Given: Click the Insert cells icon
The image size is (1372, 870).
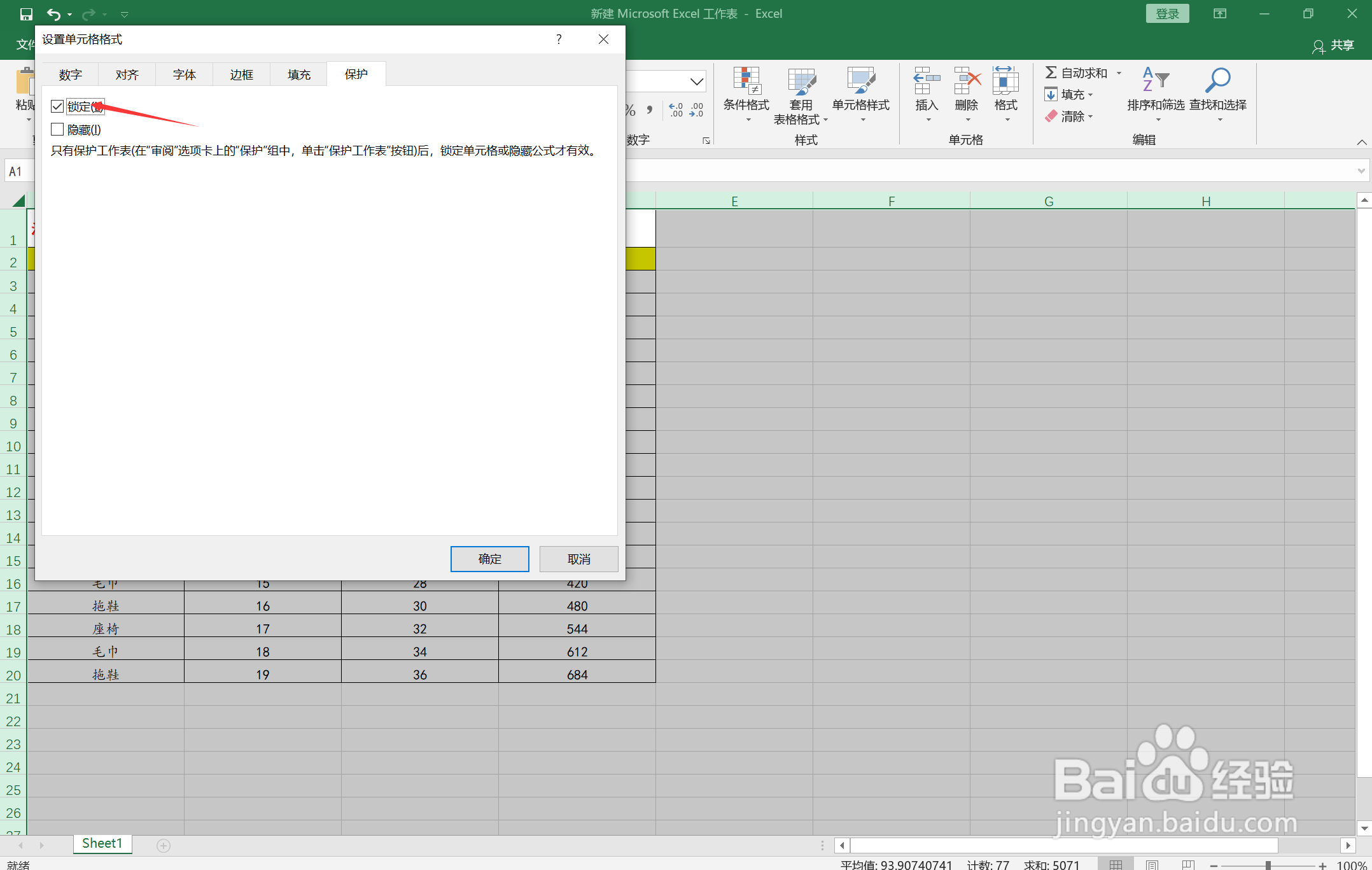Looking at the screenshot, I should pyautogui.click(x=926, y=81).
